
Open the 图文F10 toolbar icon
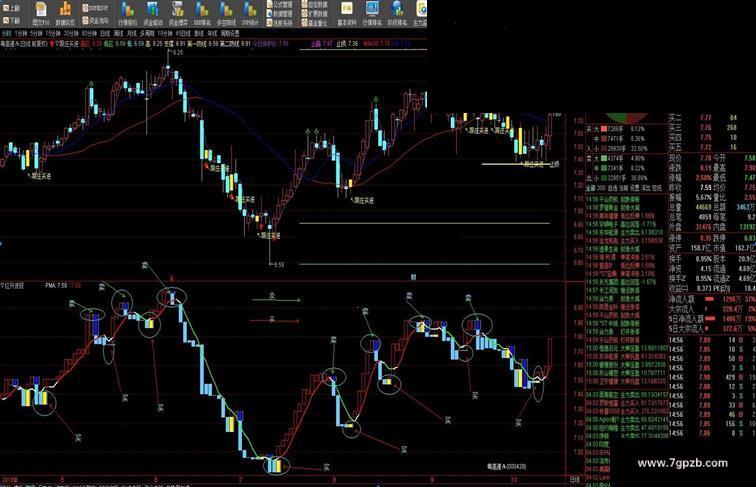coord(41,13)
